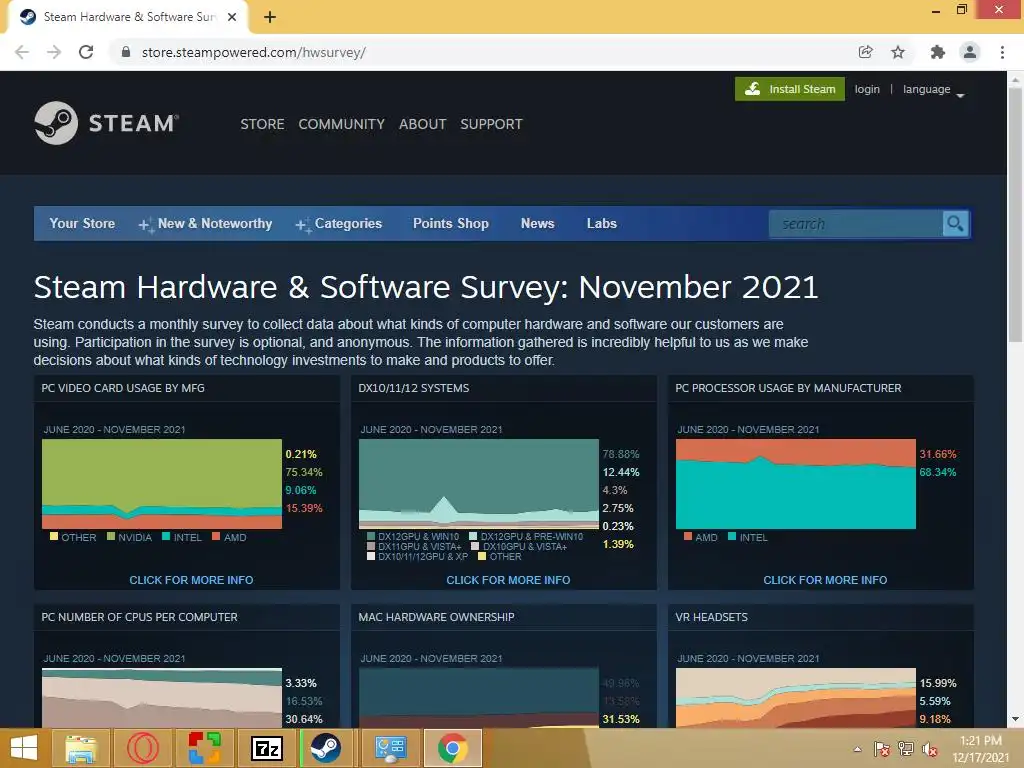The image size is (1024, 768).
Task: Click the processor usage chart
Action: tap(795, 484)
